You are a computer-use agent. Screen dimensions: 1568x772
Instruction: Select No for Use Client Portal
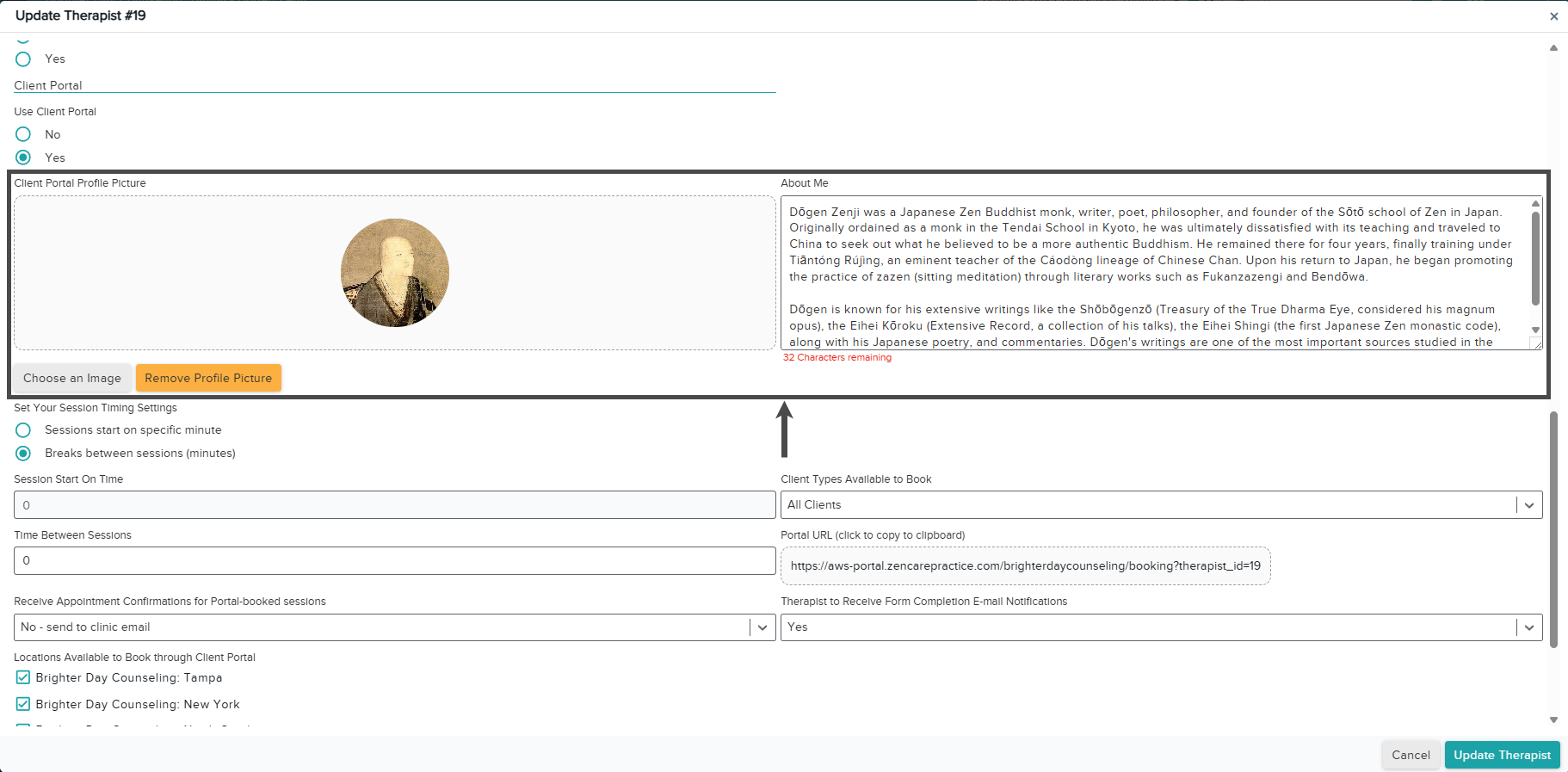pos(23,134)
